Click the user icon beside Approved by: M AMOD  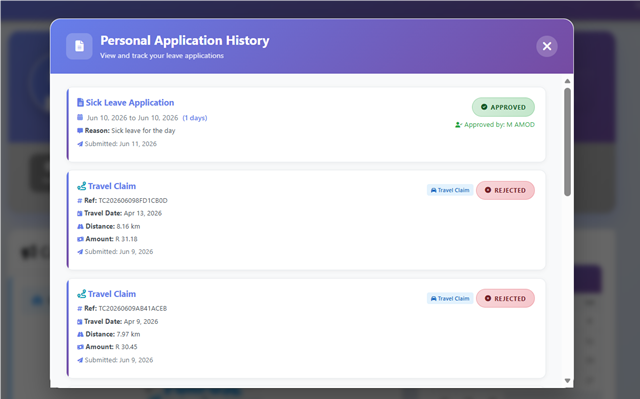(x=458, y=125)
